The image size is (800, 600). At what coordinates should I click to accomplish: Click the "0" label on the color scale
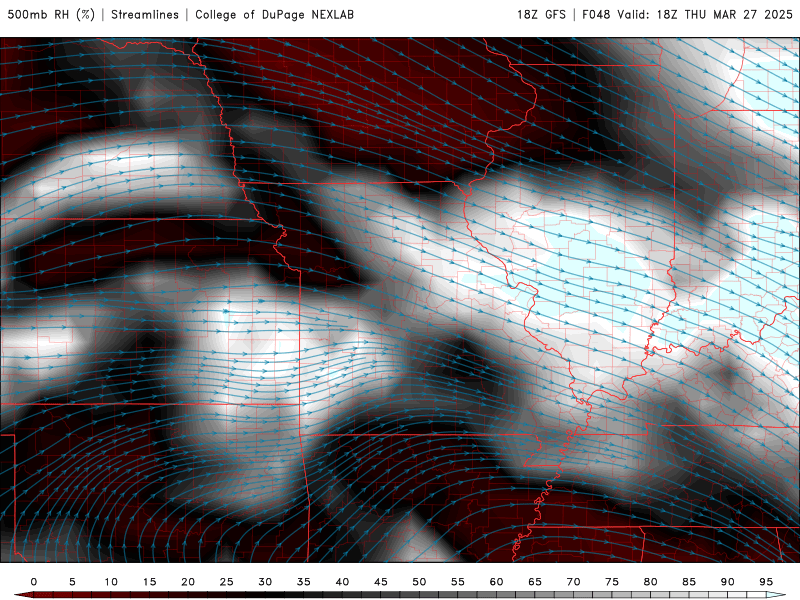pyautogui.click(x=34, y=582)
